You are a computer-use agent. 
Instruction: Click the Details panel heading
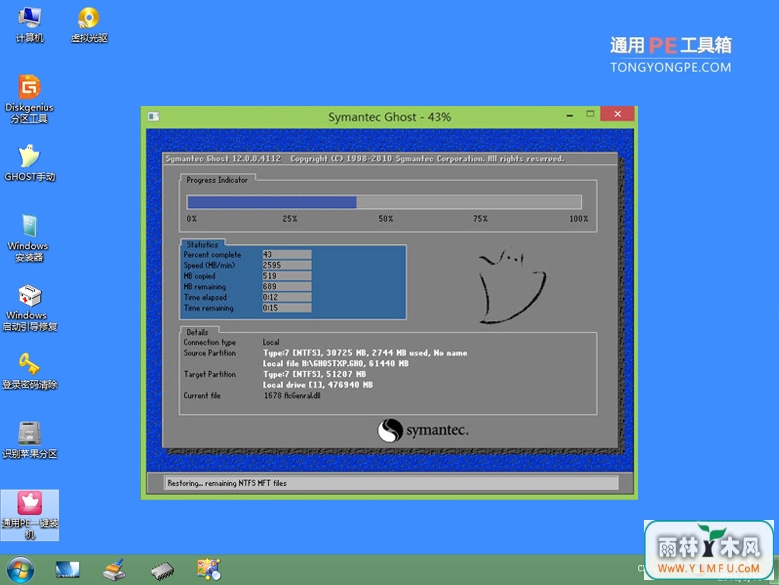pos(197,332)
